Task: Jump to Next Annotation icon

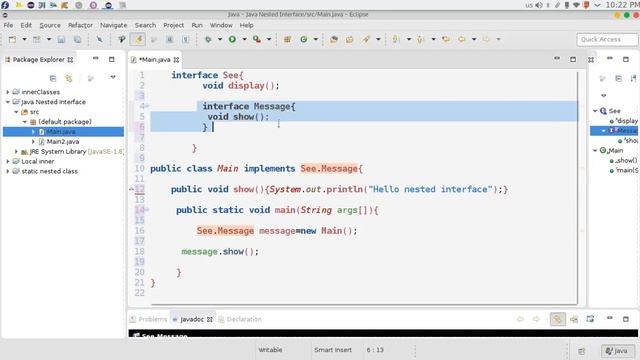Action: [x=396, y=39]
